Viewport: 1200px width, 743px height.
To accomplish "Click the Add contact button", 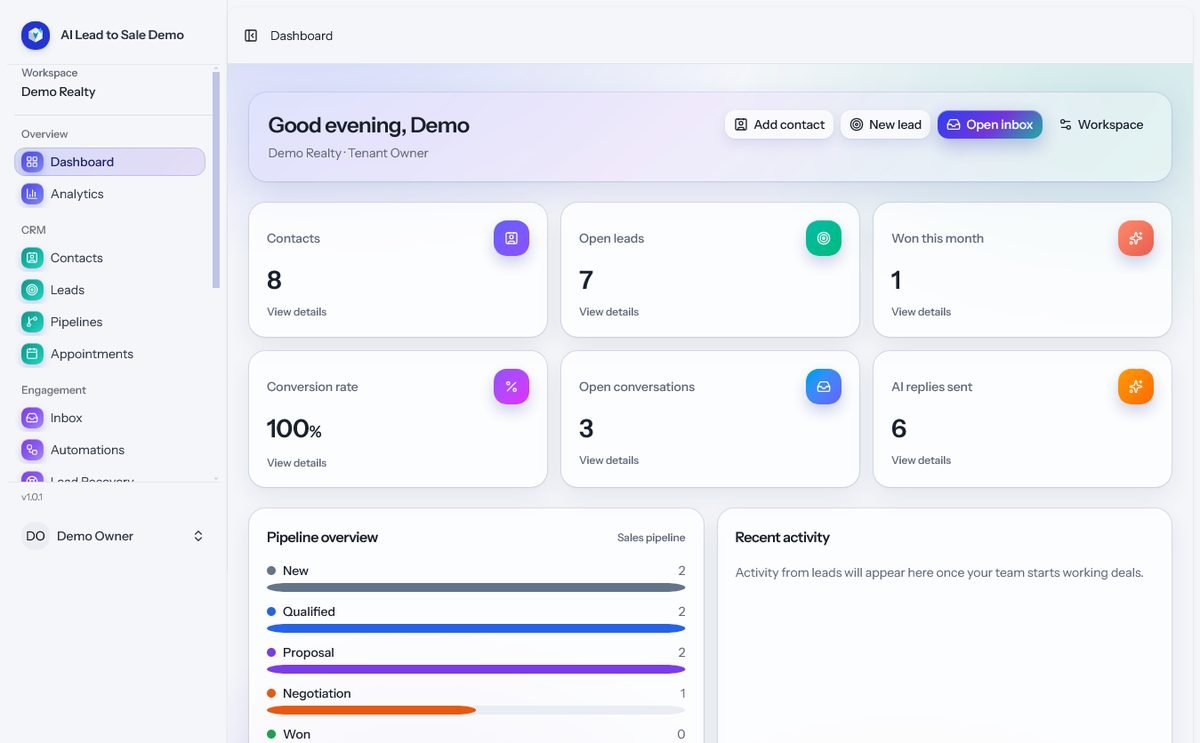I will coord(779,125).
